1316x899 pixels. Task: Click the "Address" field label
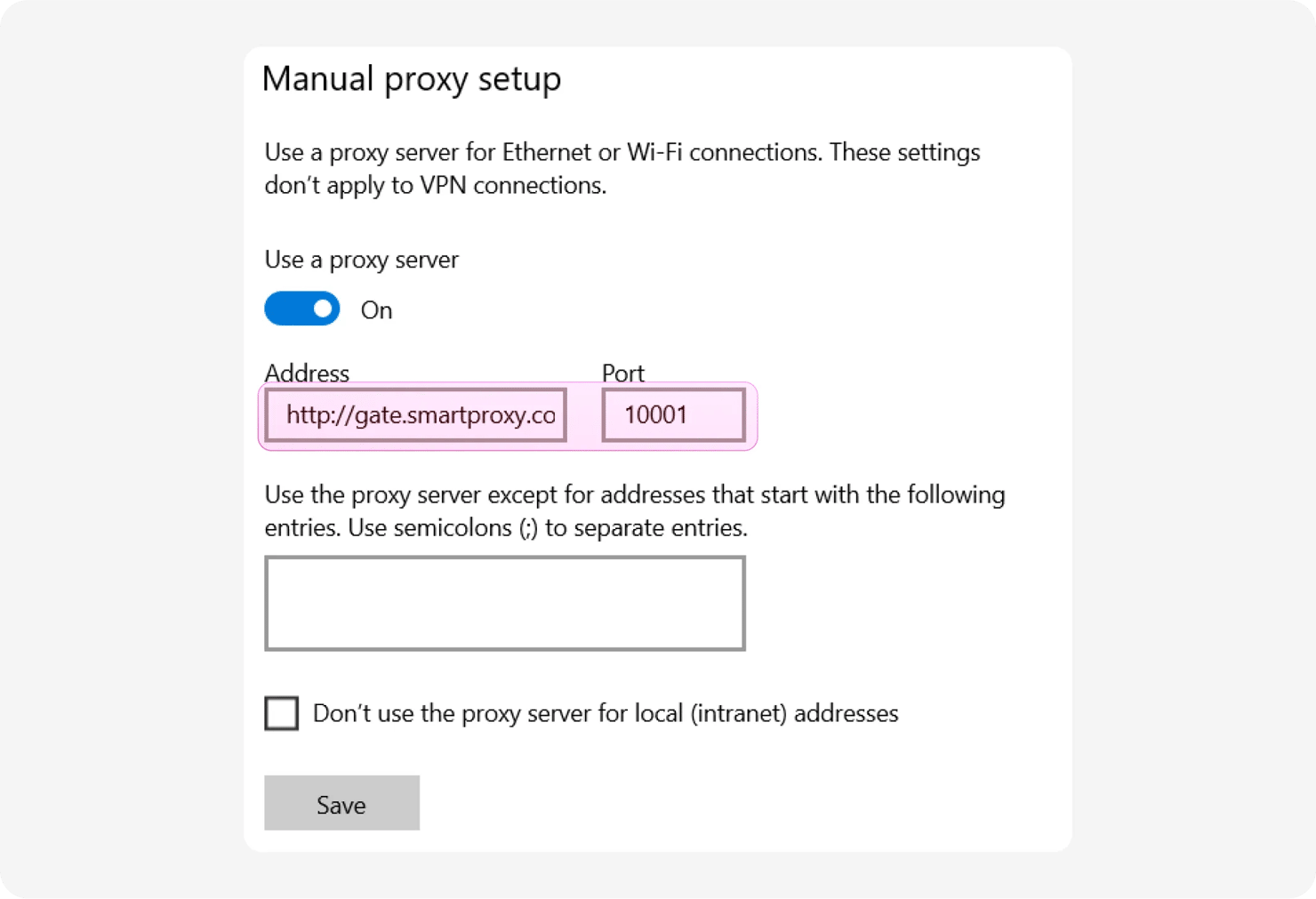[x=307, y=373]
